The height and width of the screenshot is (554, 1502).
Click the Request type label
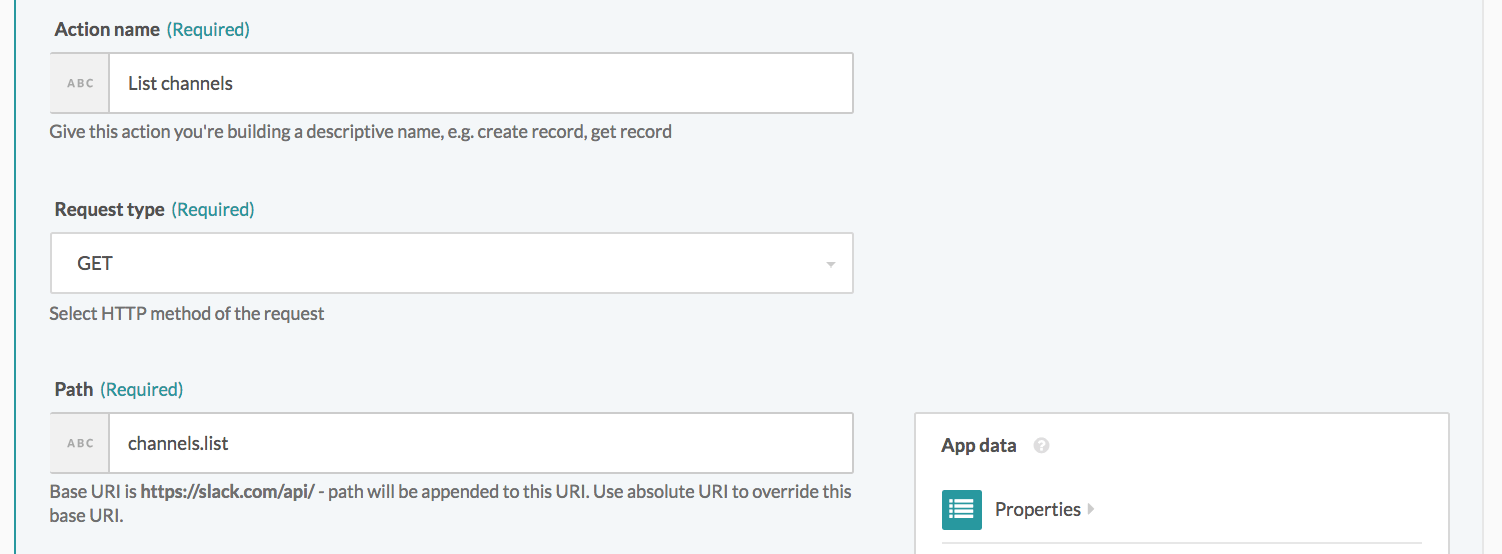click(109, 209)
